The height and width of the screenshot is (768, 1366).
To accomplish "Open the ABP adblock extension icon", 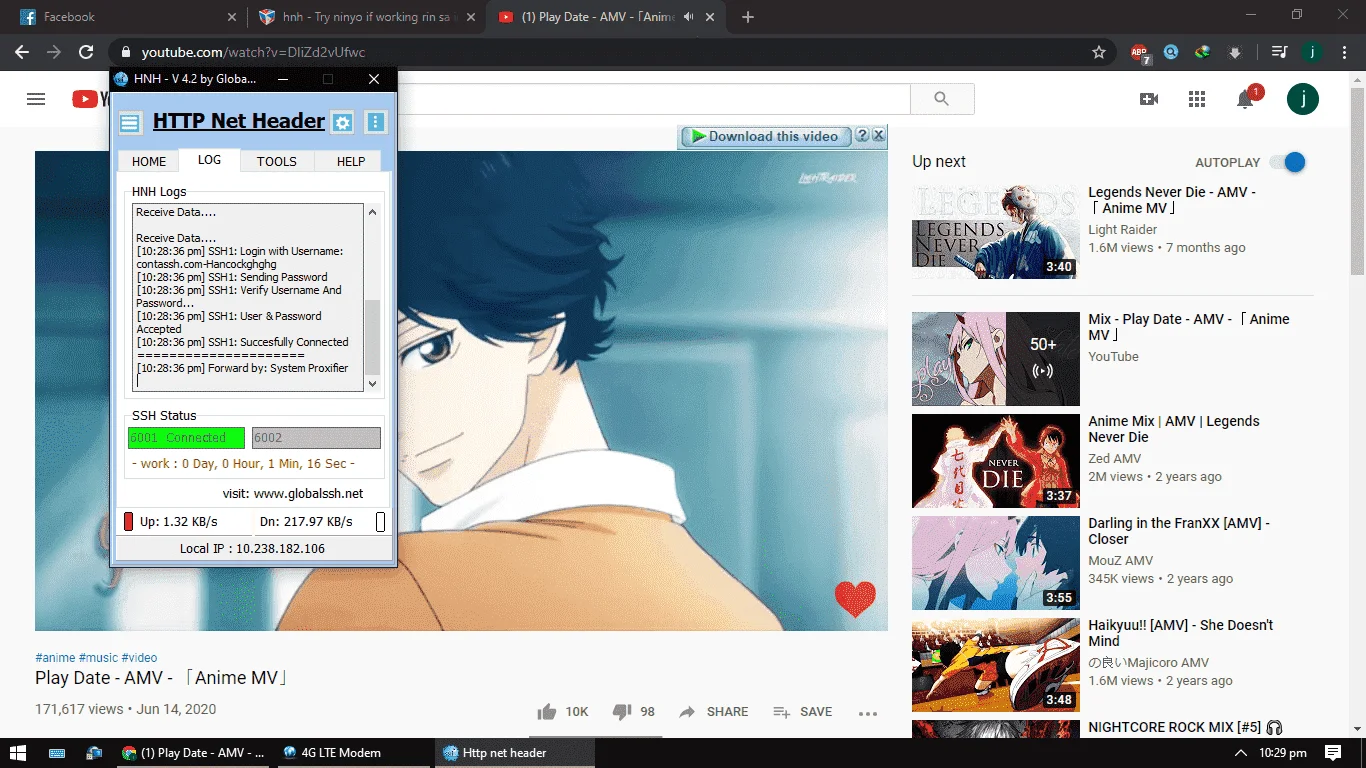I will [1139, 53].
